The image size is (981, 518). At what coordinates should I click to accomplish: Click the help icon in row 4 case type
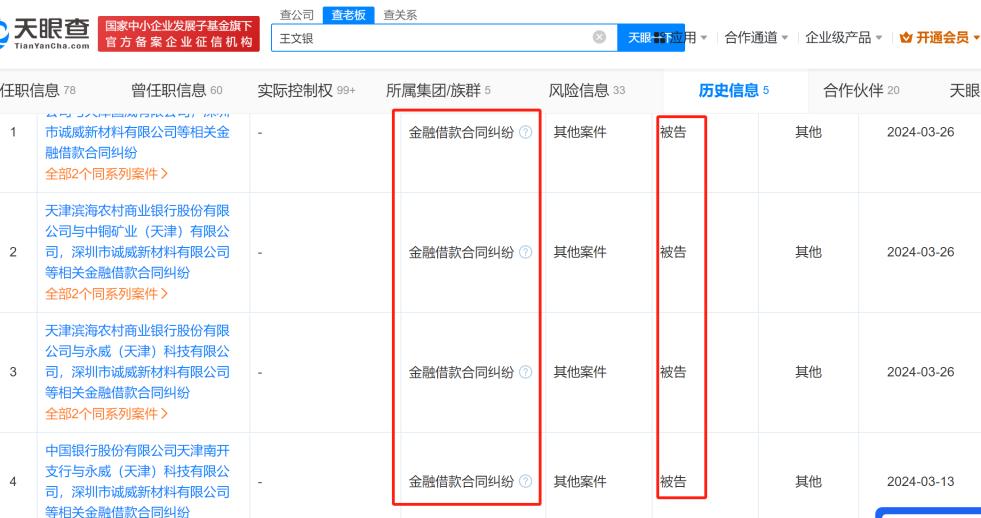tap(526, 482)
